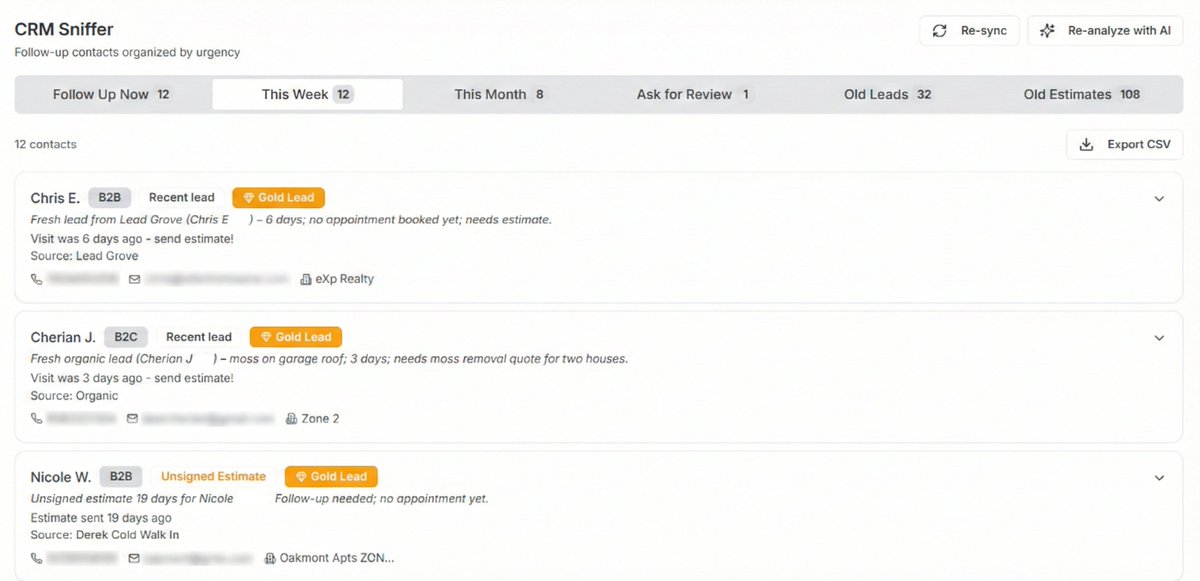The width and height of the screenshot is (1200, 581).
Task: Expand the Nicole W. contact card
Action: 1159,478
